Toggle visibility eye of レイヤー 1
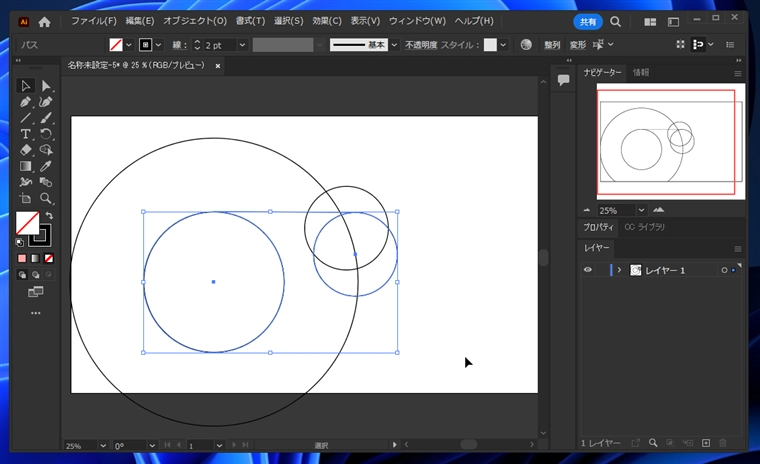This screenshot has width=760, height=464. 587,270
